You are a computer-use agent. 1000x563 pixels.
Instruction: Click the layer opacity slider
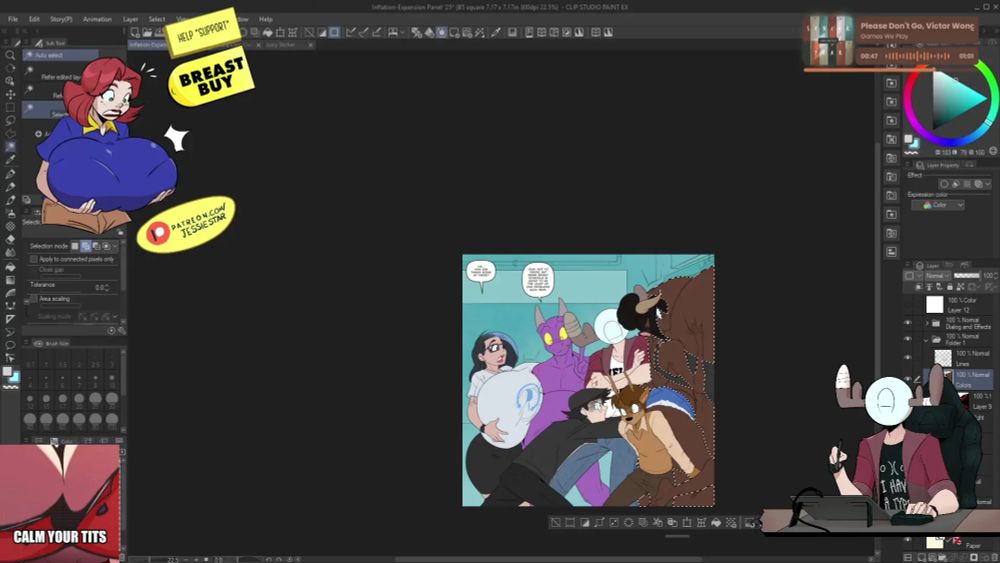pos(966,275)
